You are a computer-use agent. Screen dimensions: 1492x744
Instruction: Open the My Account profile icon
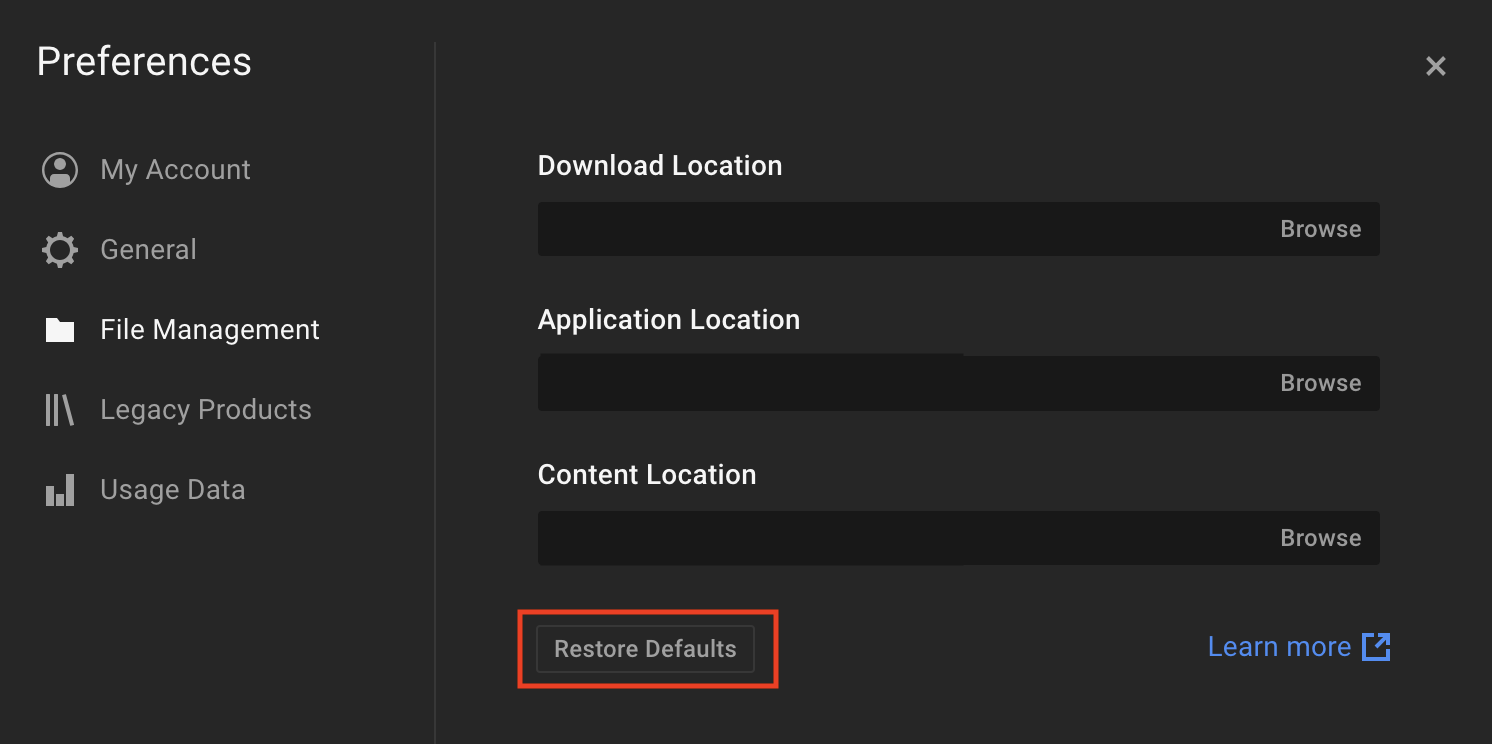60,169
